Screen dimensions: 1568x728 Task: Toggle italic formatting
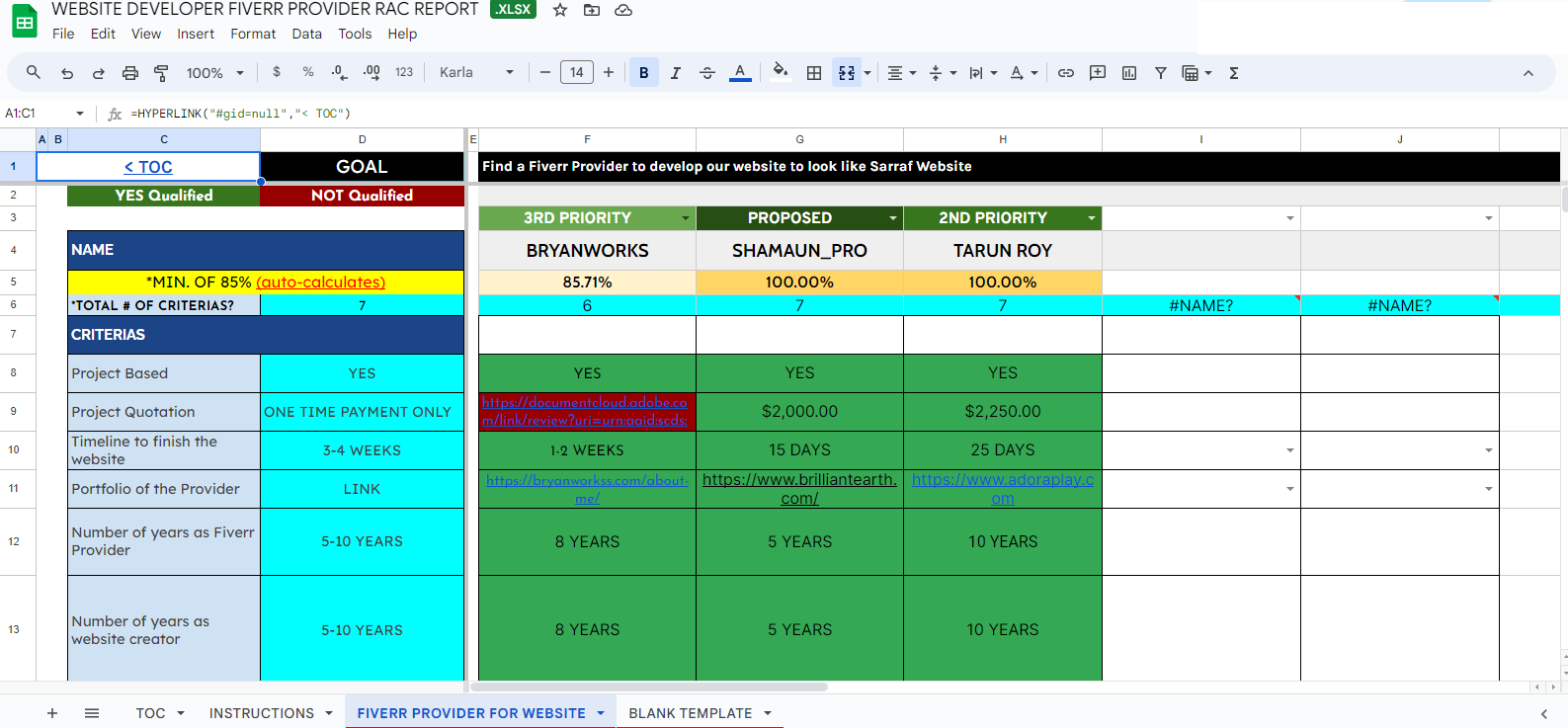676,73
